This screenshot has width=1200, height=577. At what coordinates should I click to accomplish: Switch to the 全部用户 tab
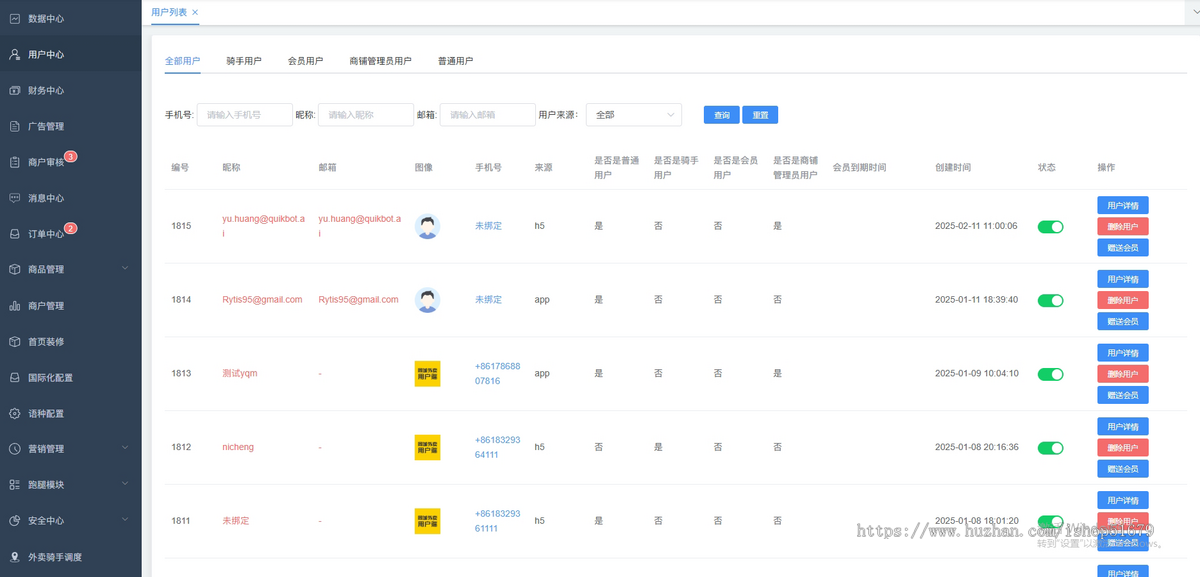183,61
